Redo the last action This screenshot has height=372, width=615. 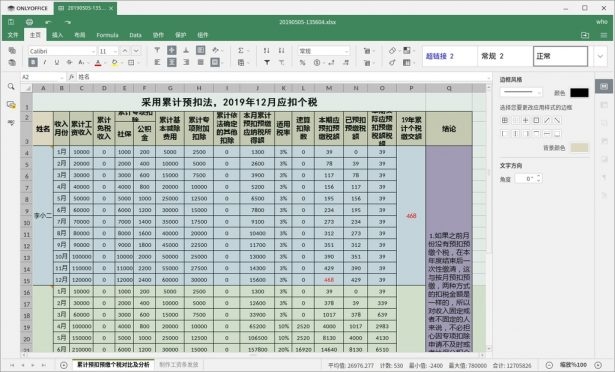(67, 22)
